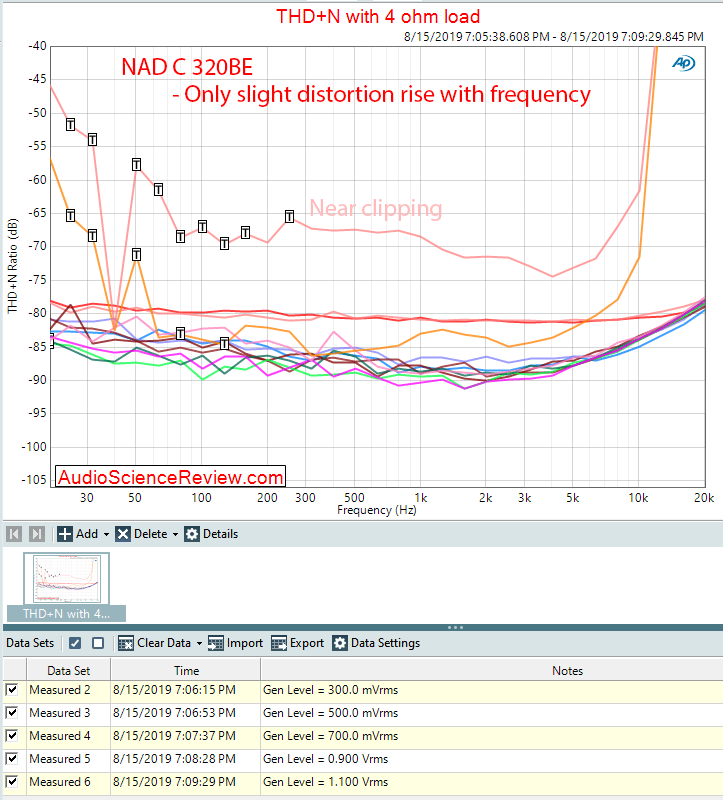Check all data sets checkbox
The image size is (723, 800).
pyautogui.click(x=75, y=643)
